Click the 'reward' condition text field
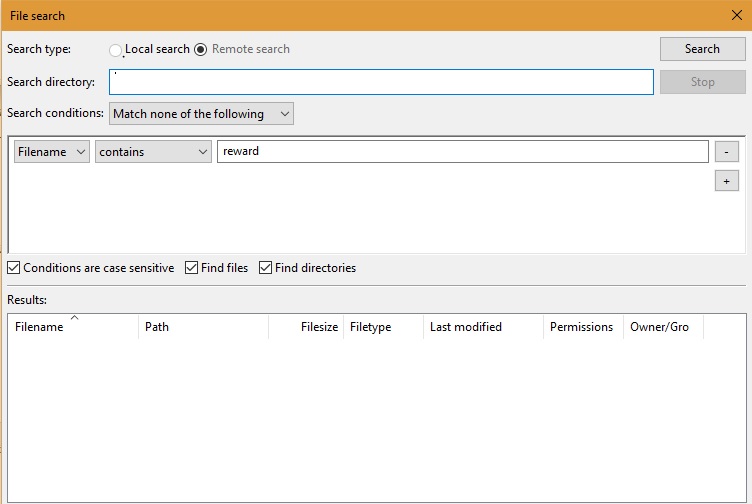Screen dimensions: 752x504 coord(463,151)
